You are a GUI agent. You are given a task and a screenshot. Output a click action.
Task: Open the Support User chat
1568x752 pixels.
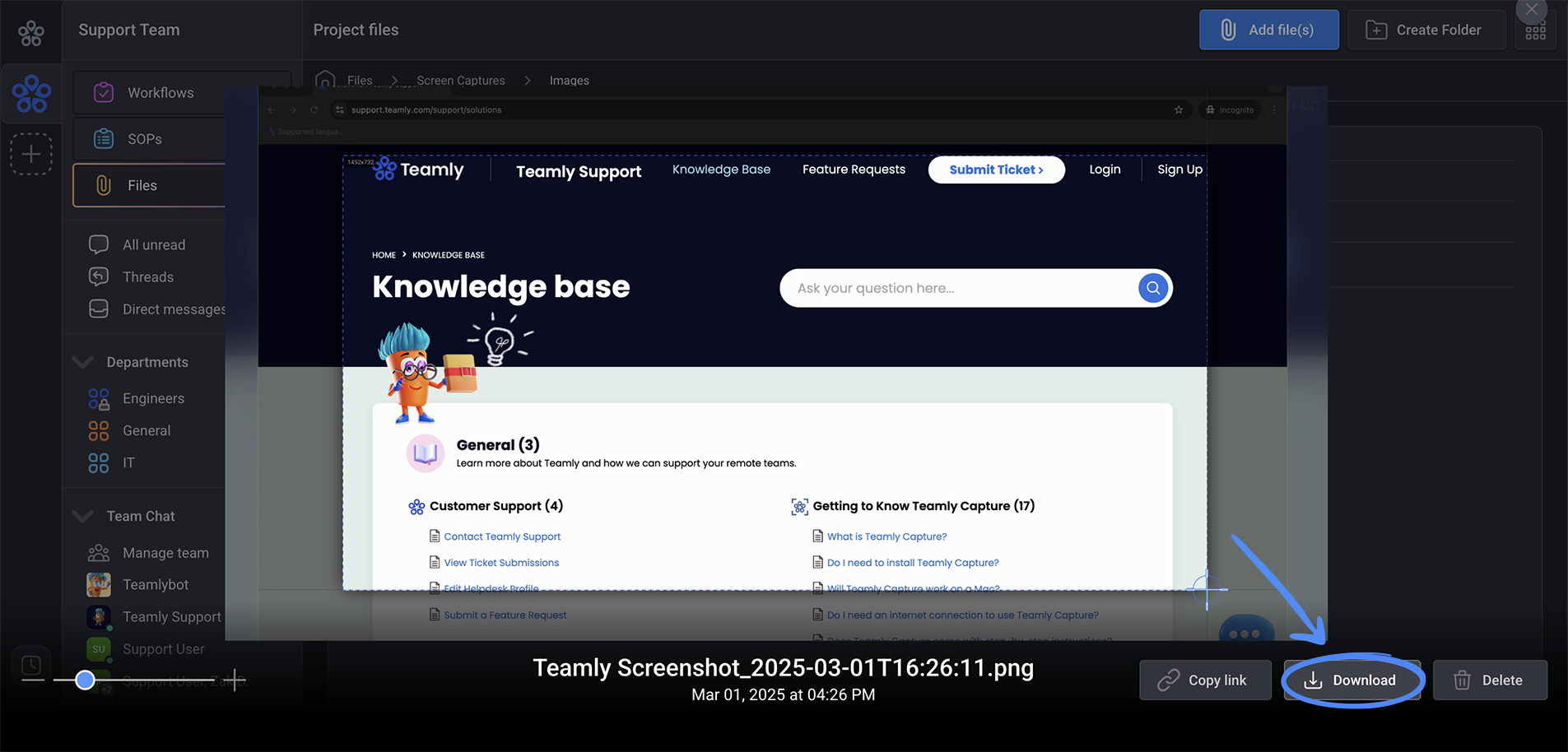pyautogui.click(x=164, y=648)
